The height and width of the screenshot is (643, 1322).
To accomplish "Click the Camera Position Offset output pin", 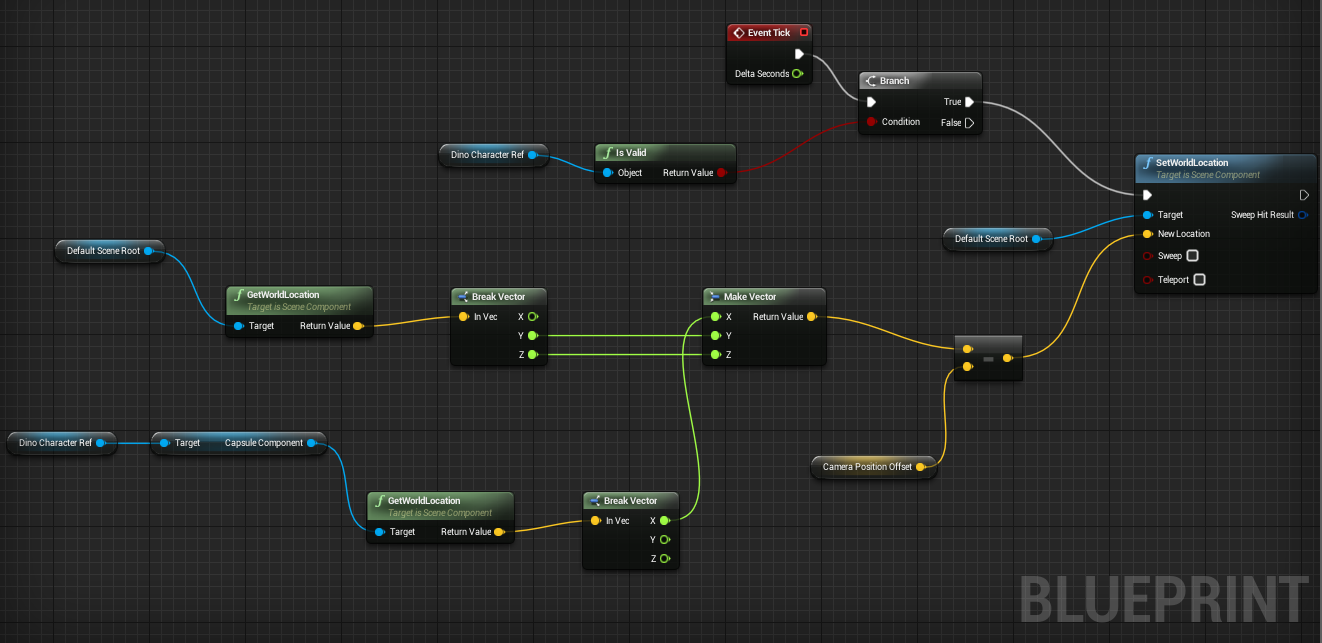I will pos(921,467).
